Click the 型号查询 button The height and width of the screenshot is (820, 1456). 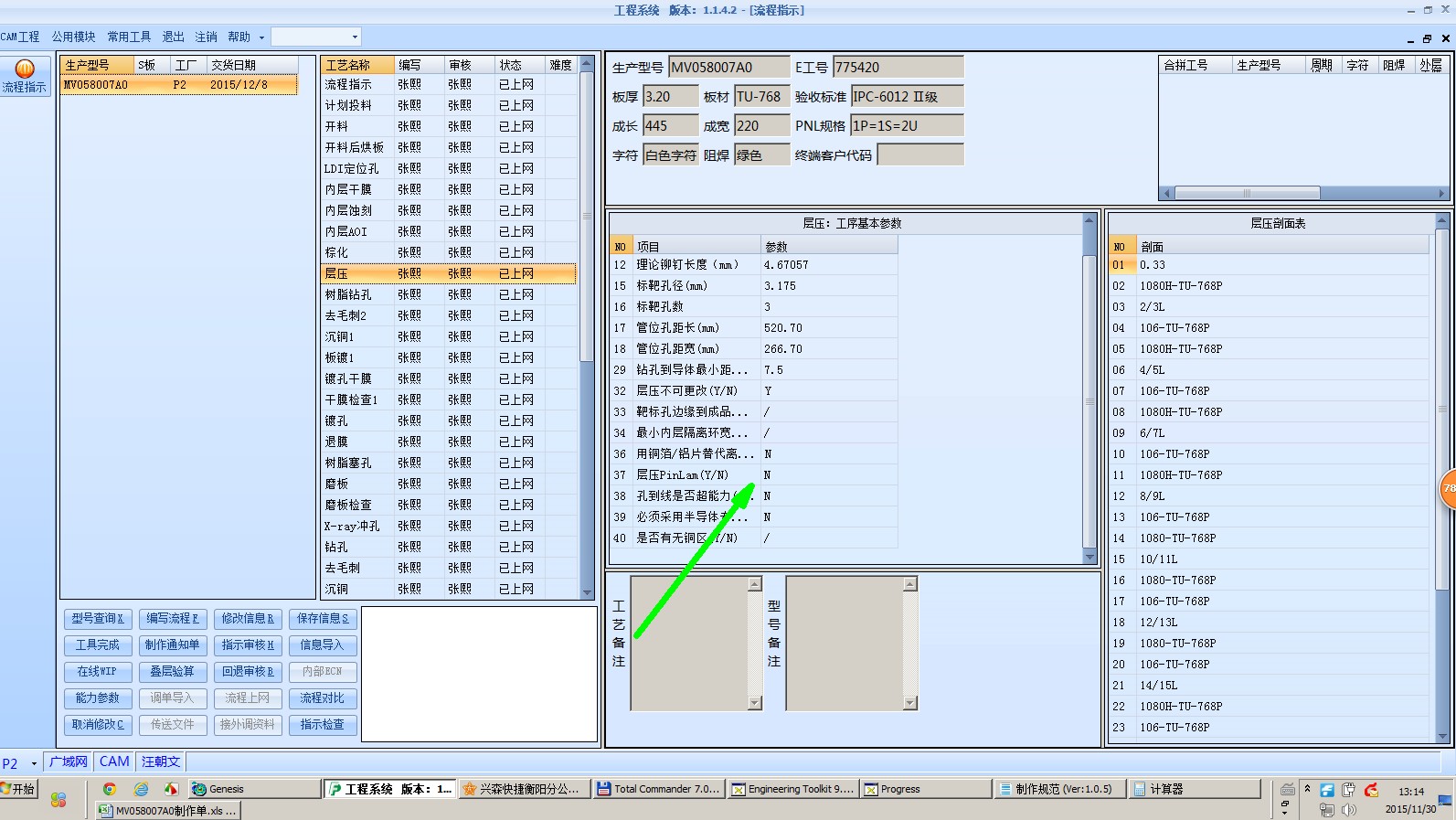pyautogui.click(x=98, y=619)
